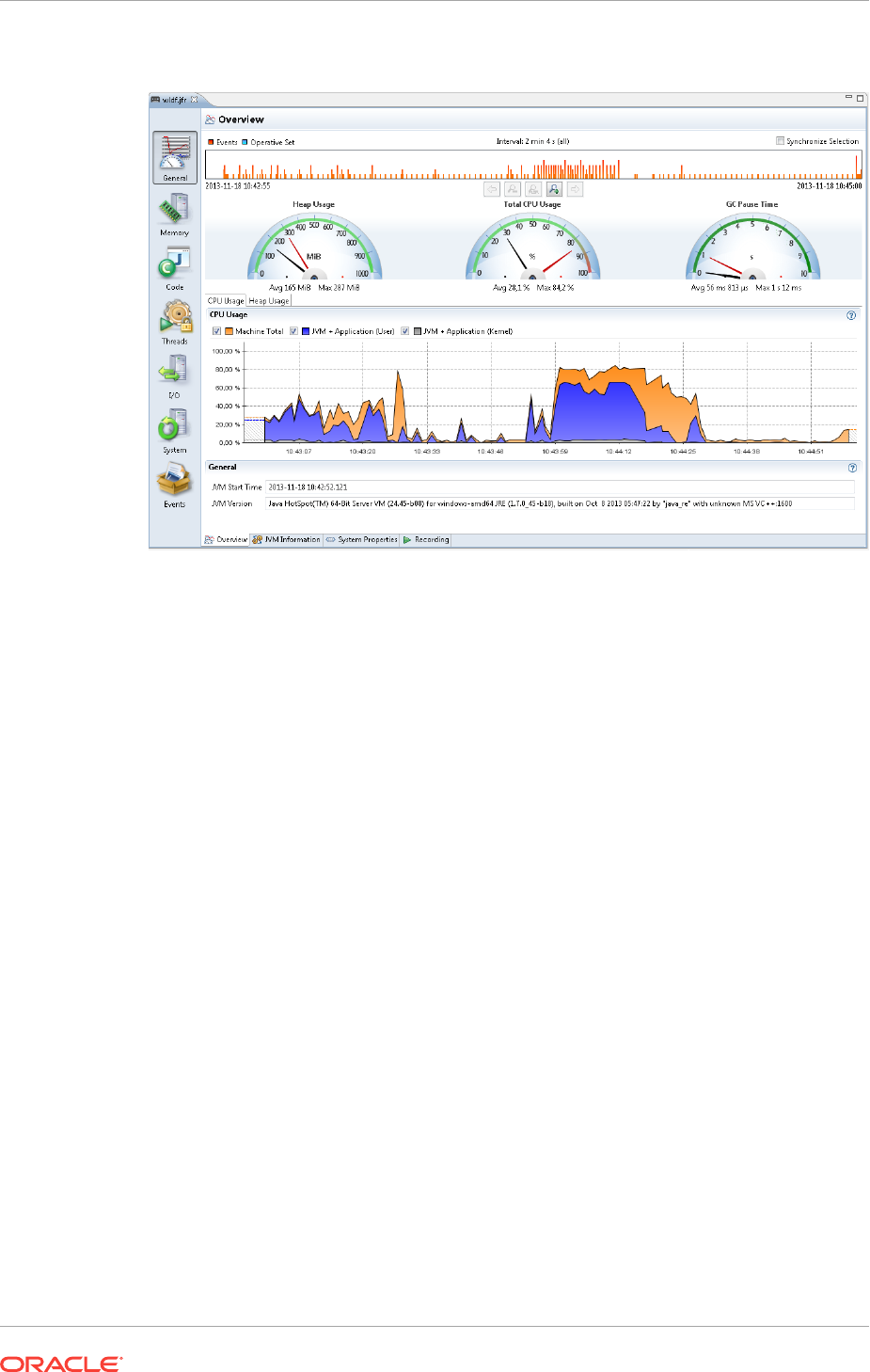This screenshot has height=1372, width=870.
Task: Click the JVM Version field
Action: click(560, 503)
